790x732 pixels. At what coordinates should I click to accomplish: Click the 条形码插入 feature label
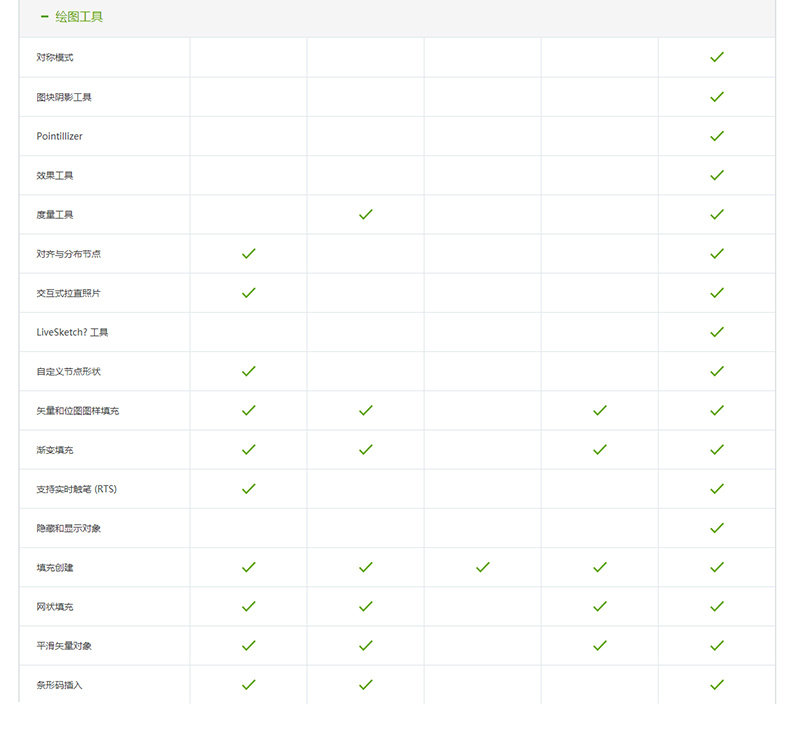(x=59, y=685)
